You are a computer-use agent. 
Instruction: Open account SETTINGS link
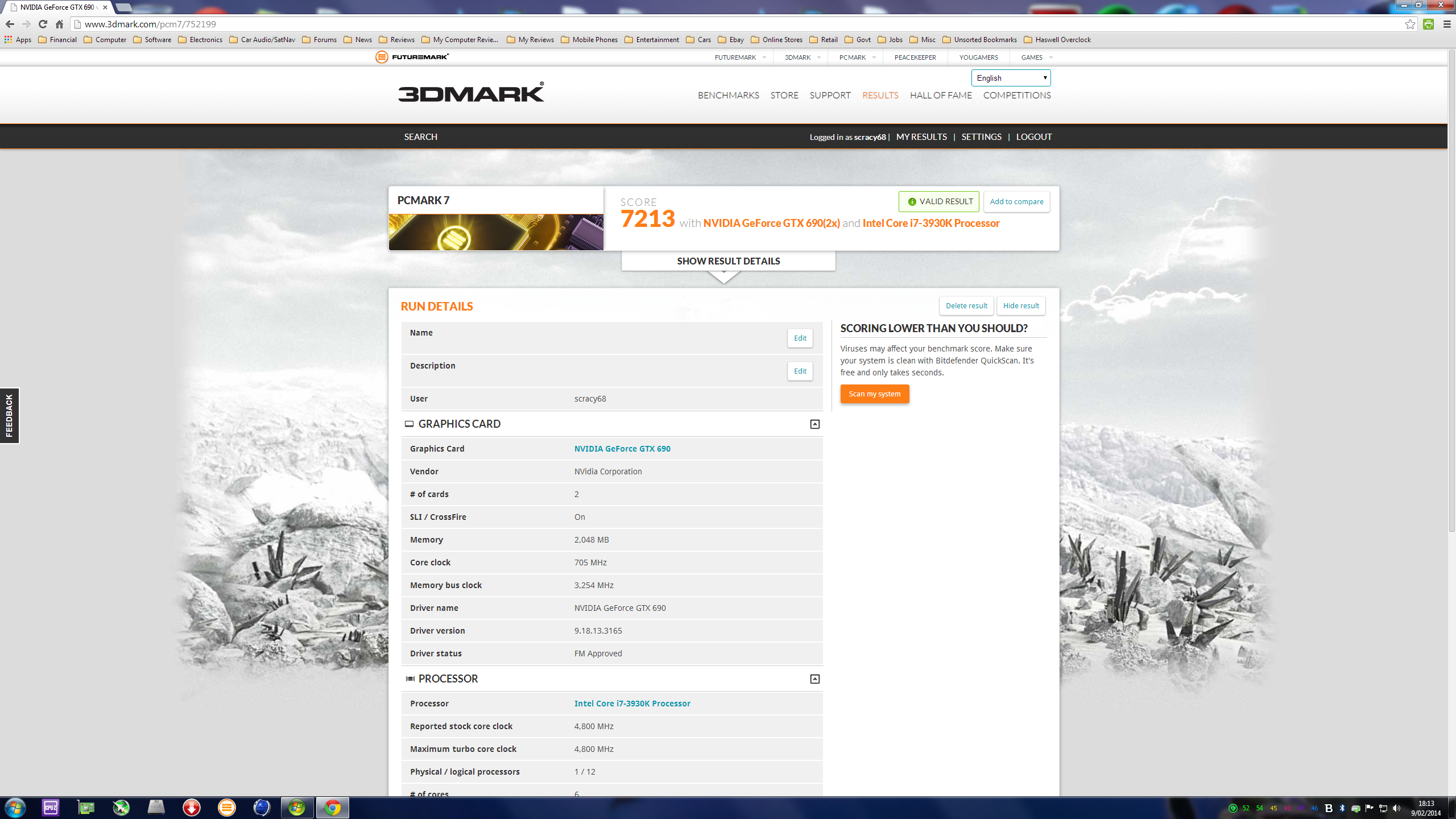[981, 136]
